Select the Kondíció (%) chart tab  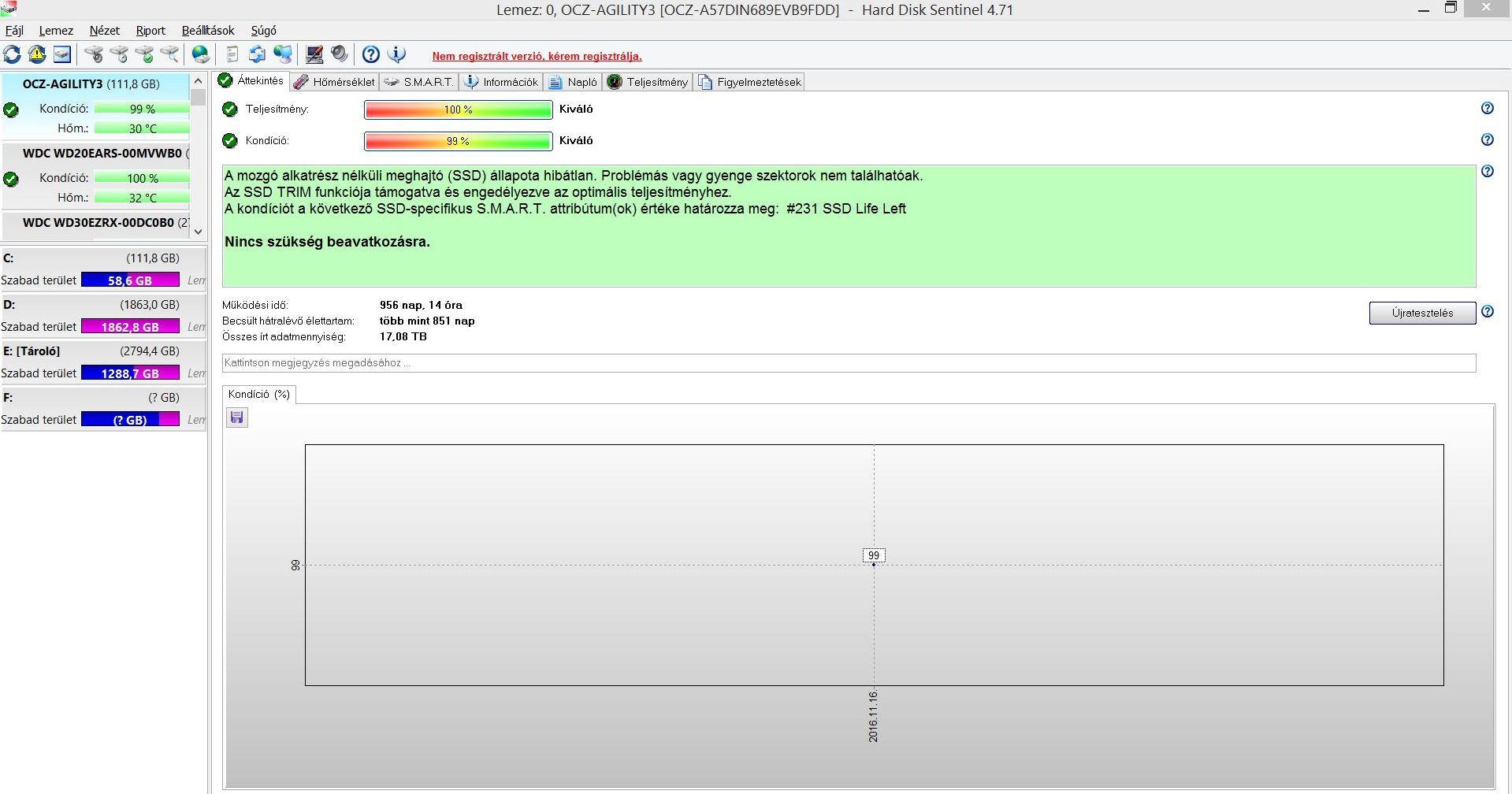(x=259, y=395)
